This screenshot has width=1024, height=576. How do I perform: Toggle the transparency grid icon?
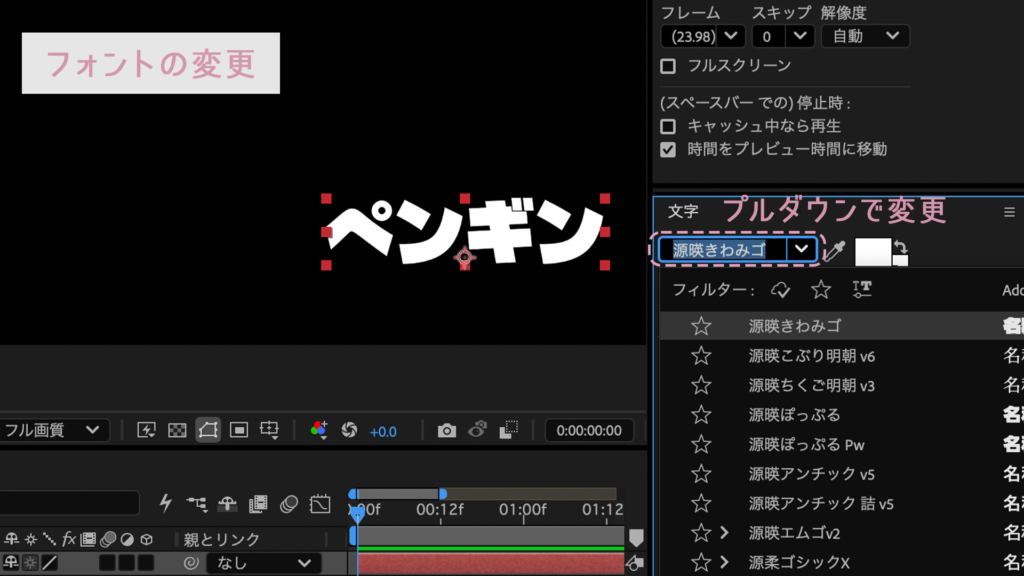click(x=177, y=430)
